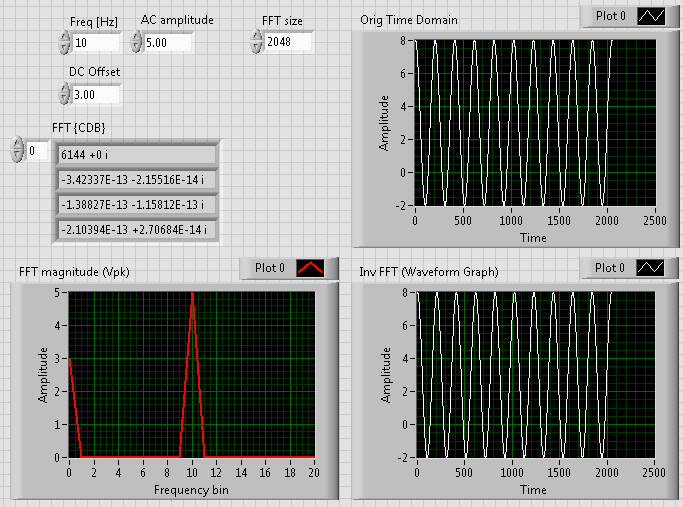Increment the FFT size stepper
This screenshot has height=507, width=683.
pyautogui.click(x=257, y=35)
